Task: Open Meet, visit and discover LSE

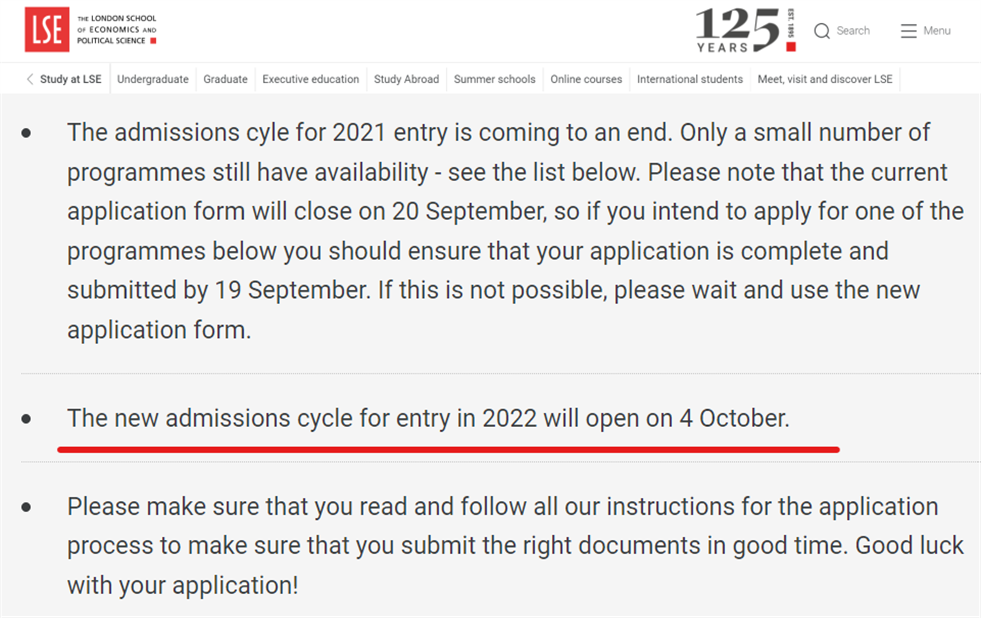Action: (825, 79)
